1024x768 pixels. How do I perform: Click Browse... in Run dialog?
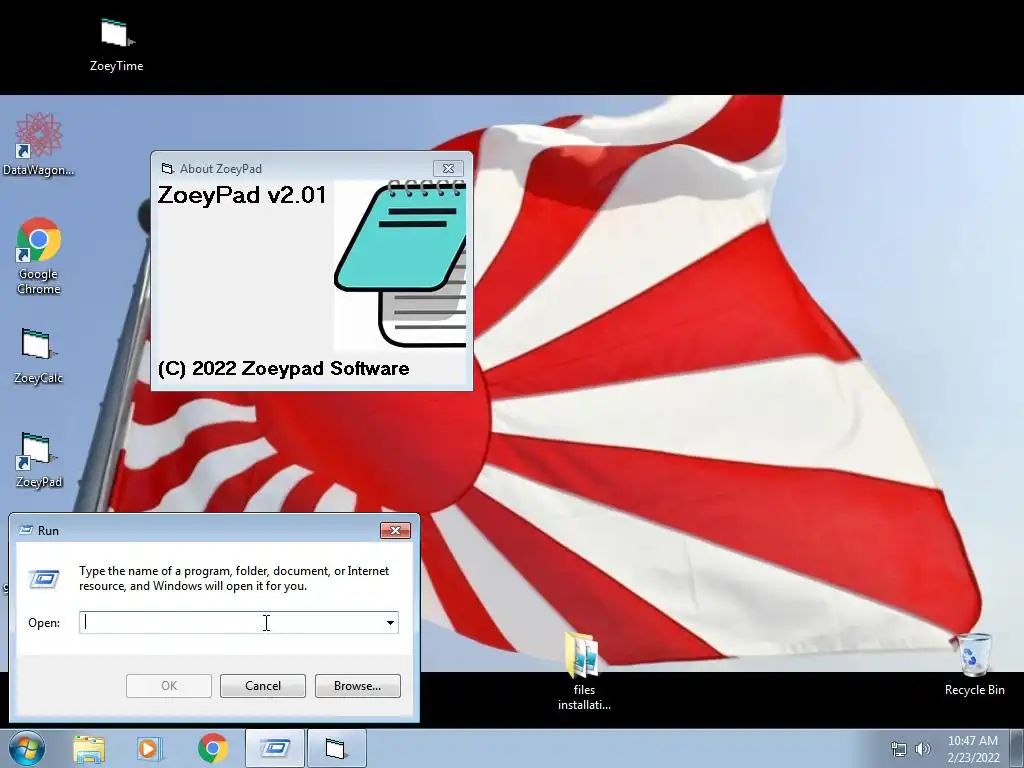pos(357,686)
